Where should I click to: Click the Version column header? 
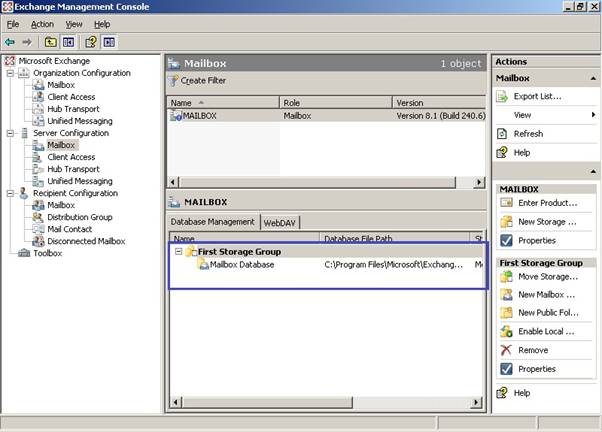click(x=440, y=103)
